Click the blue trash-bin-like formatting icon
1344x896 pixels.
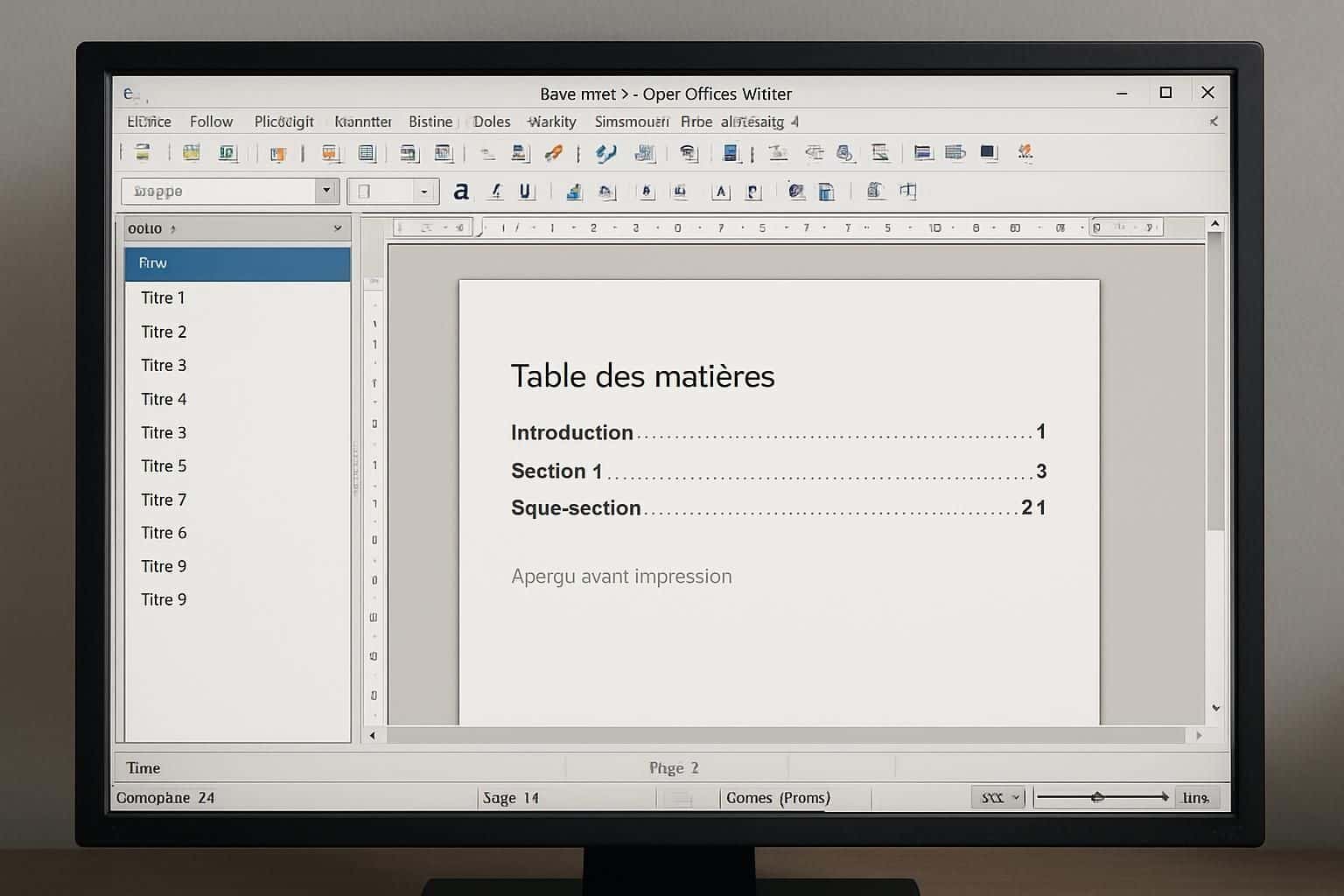pos(826,192)
